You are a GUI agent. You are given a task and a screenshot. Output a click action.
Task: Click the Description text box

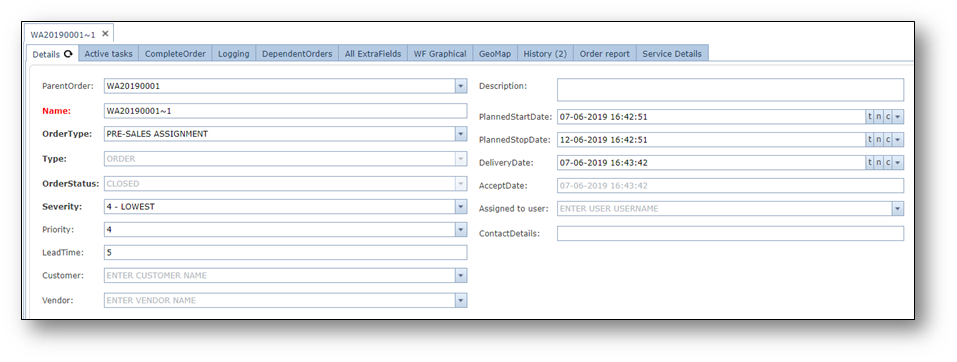pyautogui.click(x=730, y=90)
